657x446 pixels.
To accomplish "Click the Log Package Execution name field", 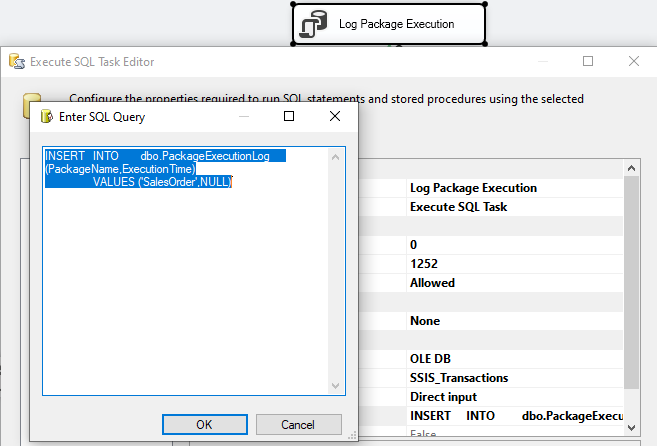I will (x=473, y=188).
